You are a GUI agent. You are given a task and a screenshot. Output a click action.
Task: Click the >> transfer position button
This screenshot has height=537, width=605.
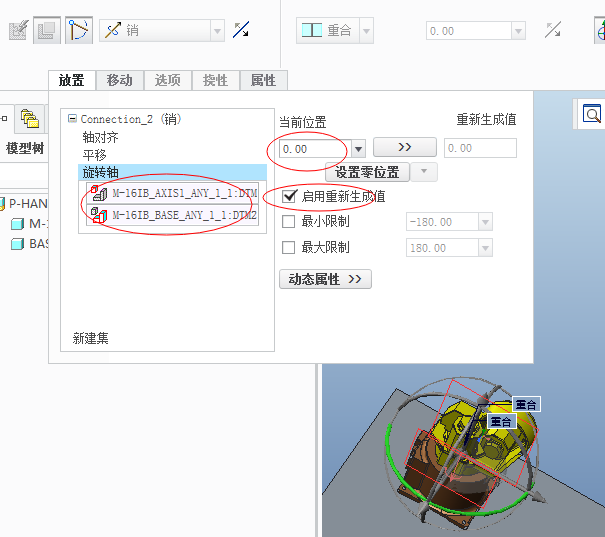point(405,147)
